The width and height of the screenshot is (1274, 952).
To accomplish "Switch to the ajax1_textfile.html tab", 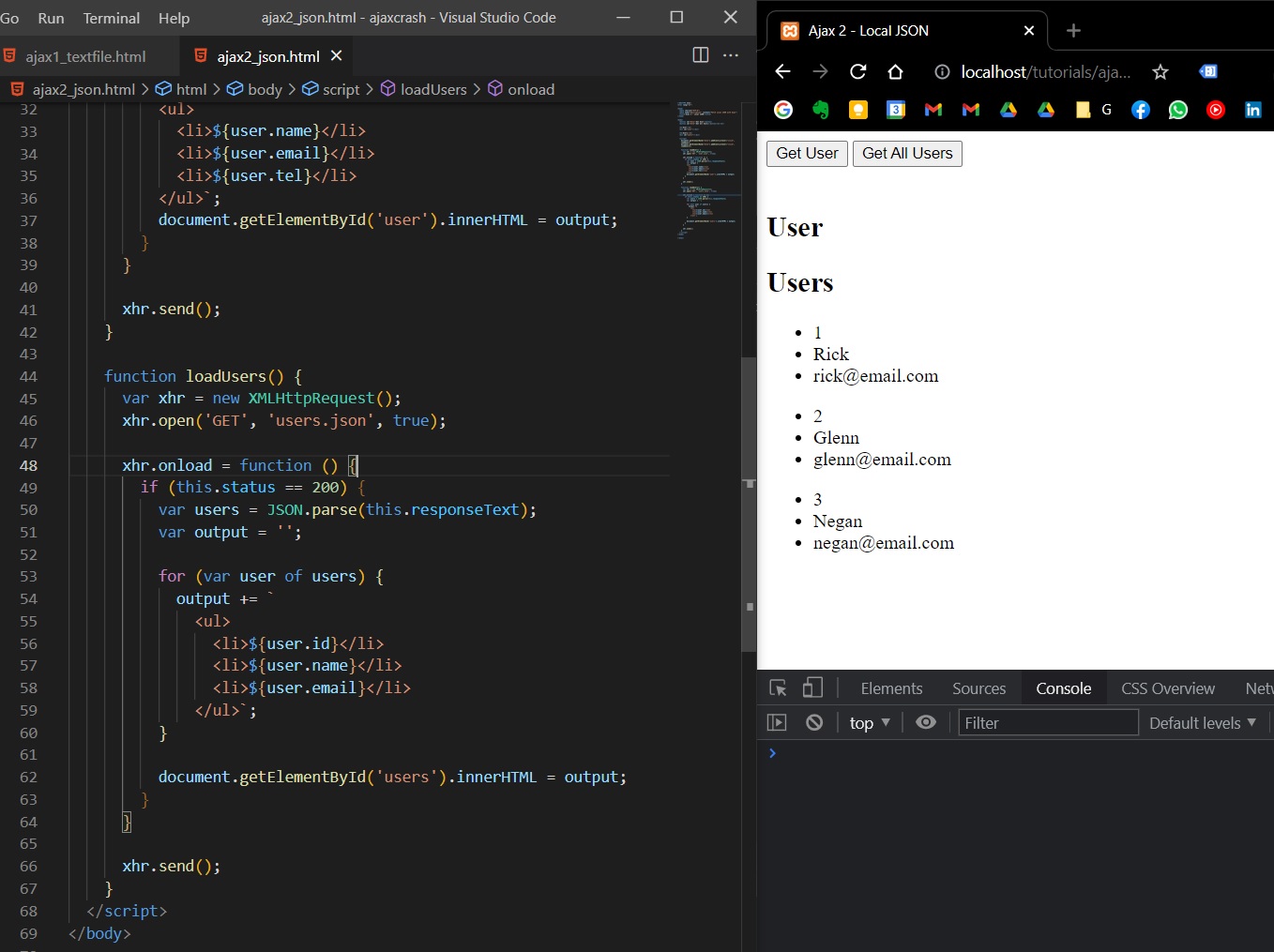I will click(x=86, y=56).
